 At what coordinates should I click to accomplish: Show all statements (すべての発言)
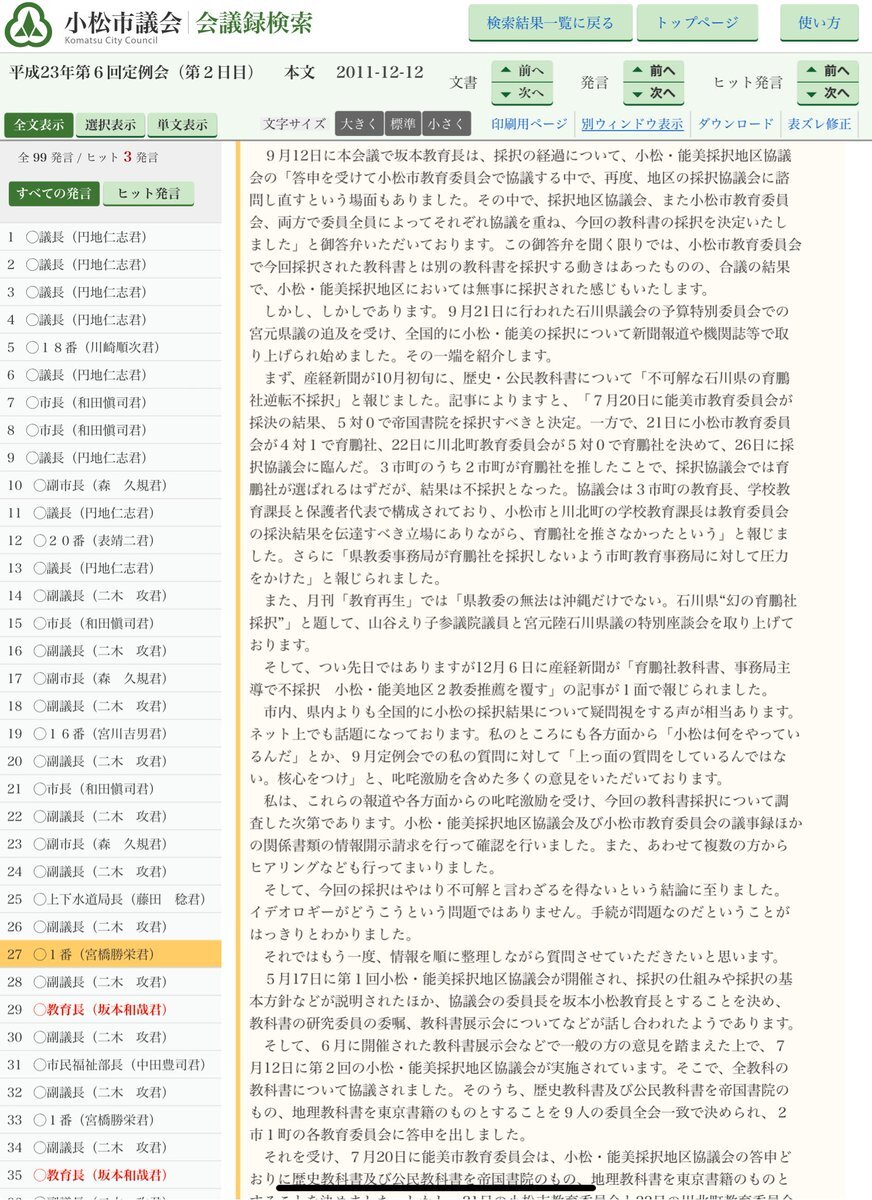tap(54, 194)
